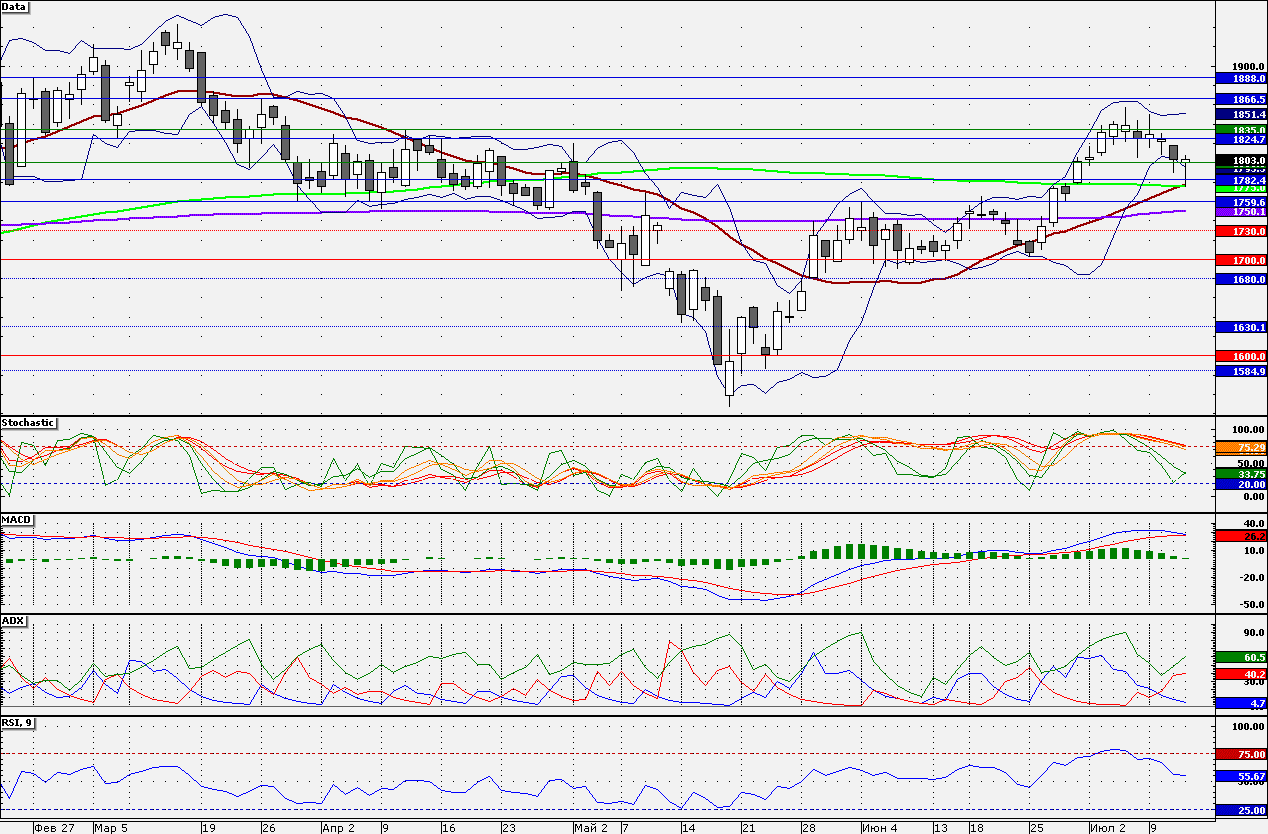The width and height of the screenshot is (1268, 834).
Task: Click the Data panel label
Action: click(15, 6)
